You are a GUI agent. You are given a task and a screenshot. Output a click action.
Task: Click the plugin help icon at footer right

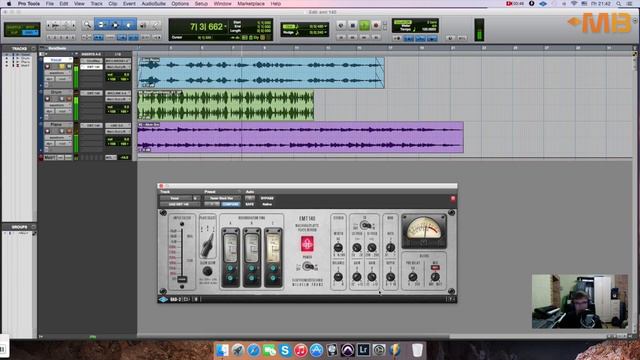(451, 299)
